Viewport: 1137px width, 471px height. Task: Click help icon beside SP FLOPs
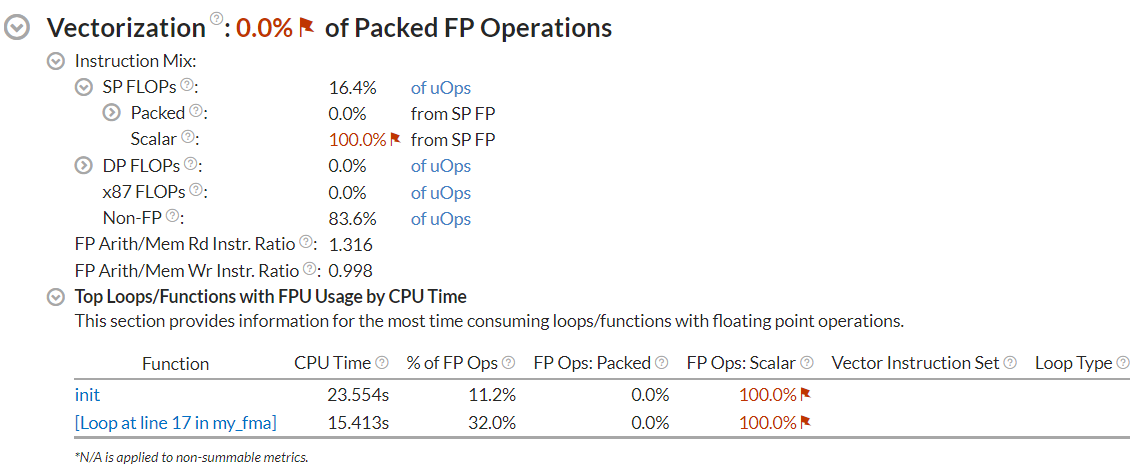pos(187,86)
